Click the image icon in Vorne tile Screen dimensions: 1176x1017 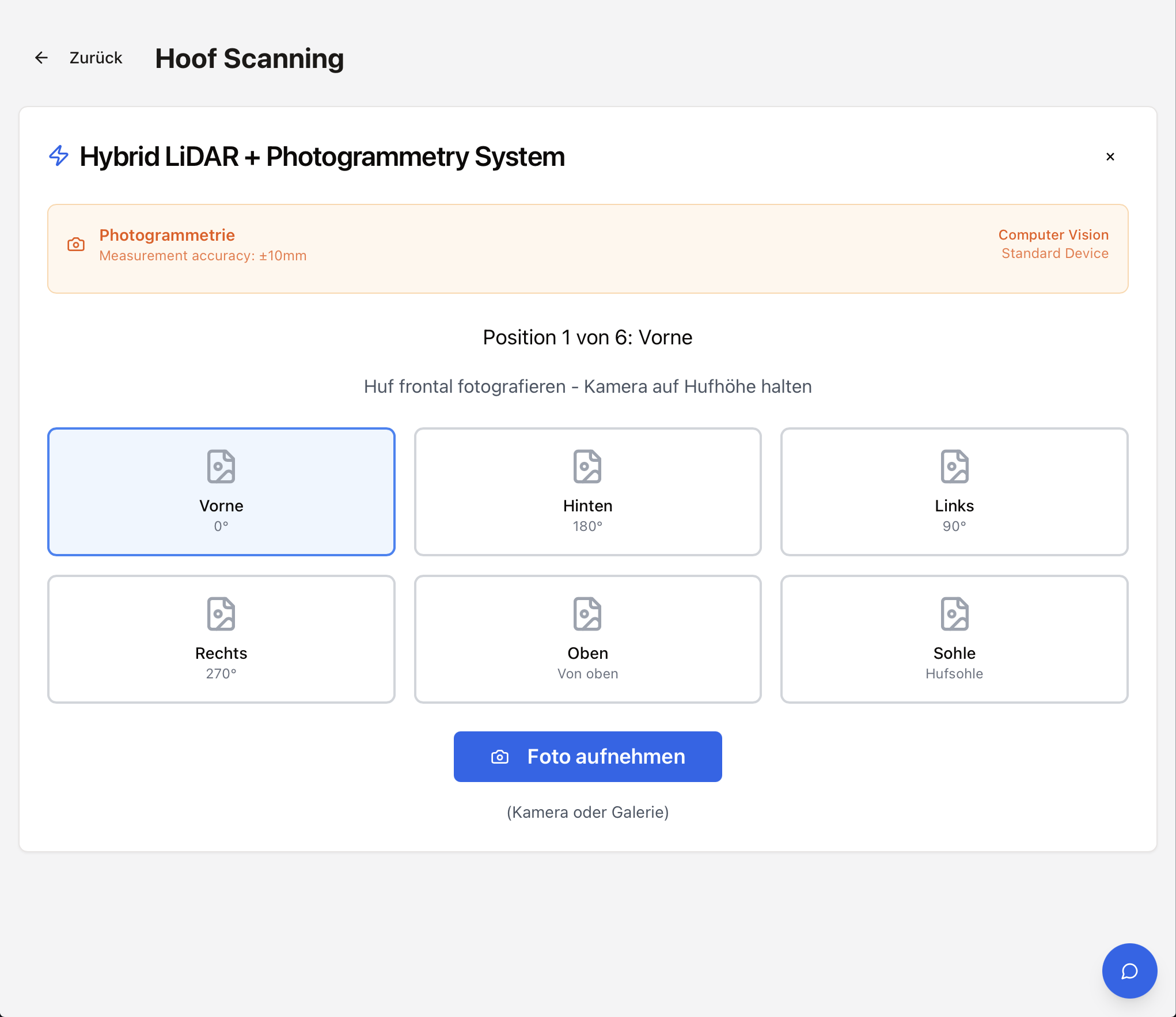point(221,466)
